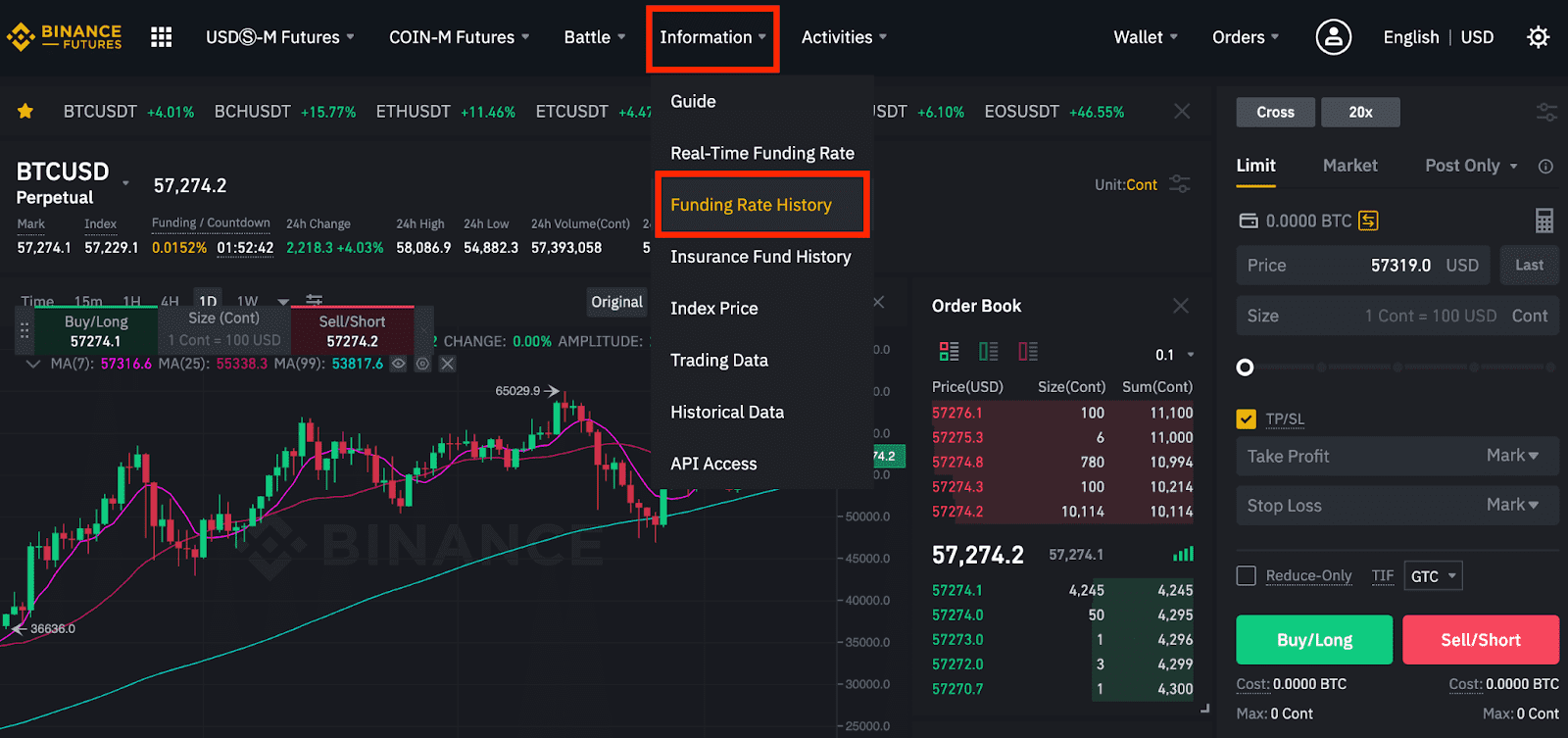Open Take Profit Mark trigger dropdown

click(1512, 456)
